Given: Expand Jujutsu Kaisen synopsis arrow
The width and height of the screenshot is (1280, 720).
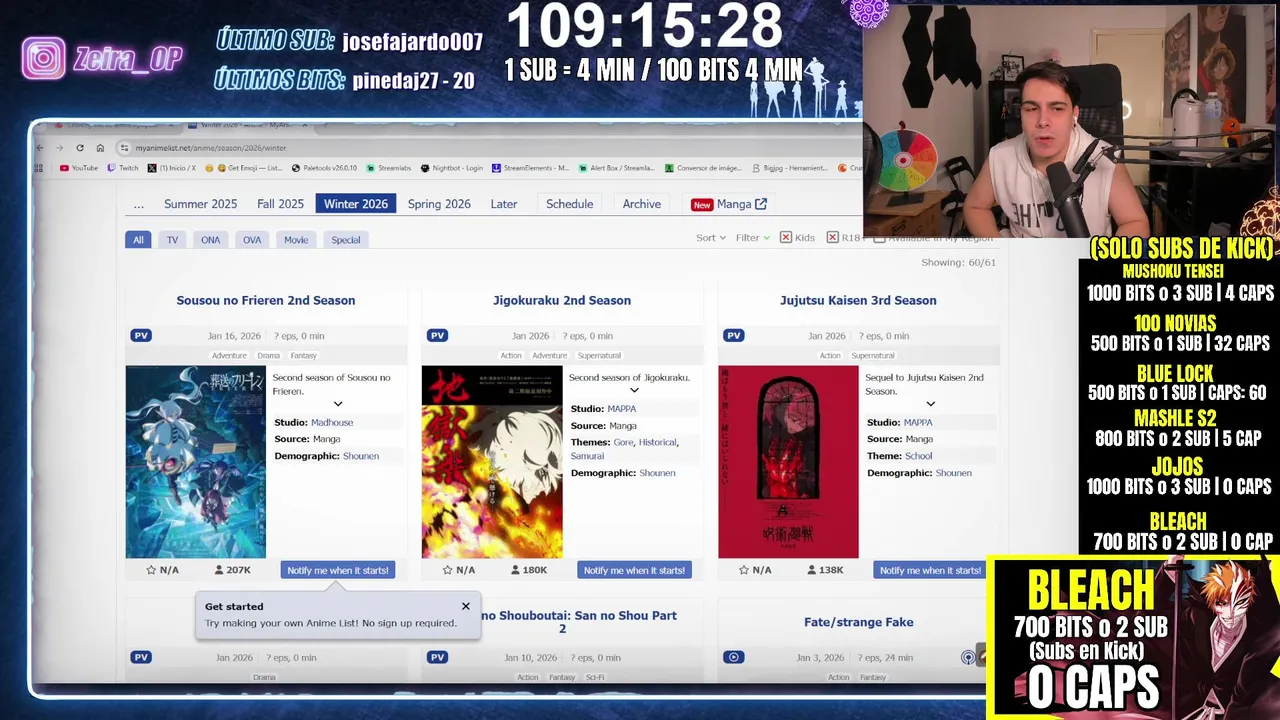Looking at the screenshot, I should 930,404.
